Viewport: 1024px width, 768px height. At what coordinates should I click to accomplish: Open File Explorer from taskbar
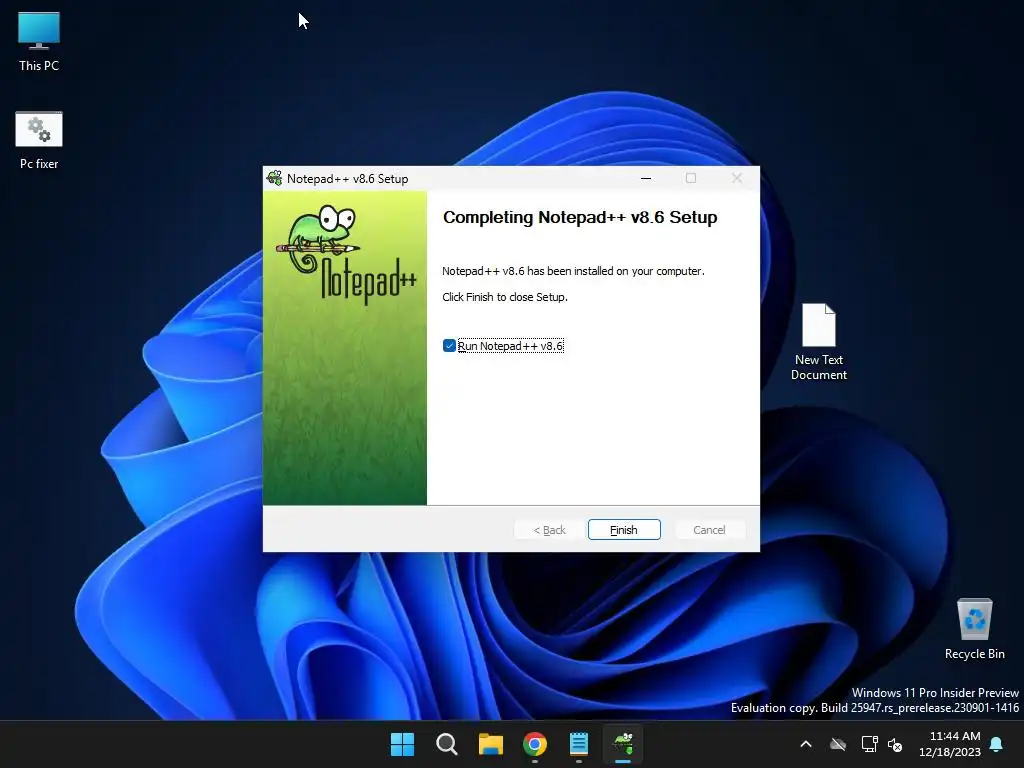pos(490,744)
